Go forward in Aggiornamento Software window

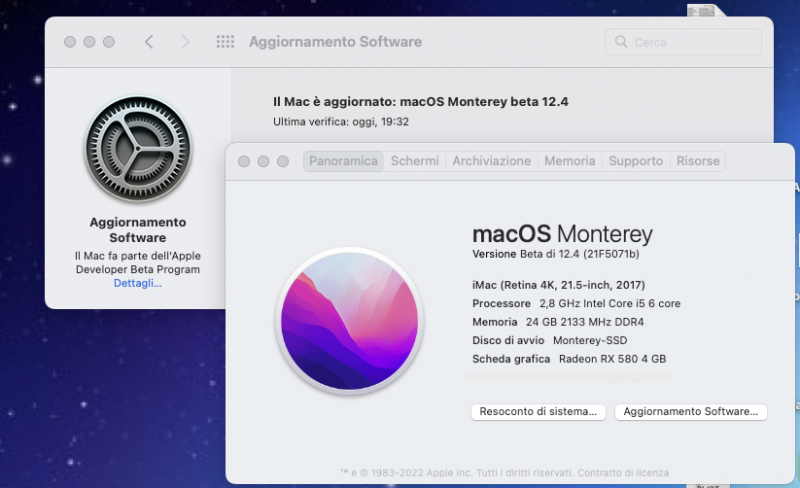185,42
